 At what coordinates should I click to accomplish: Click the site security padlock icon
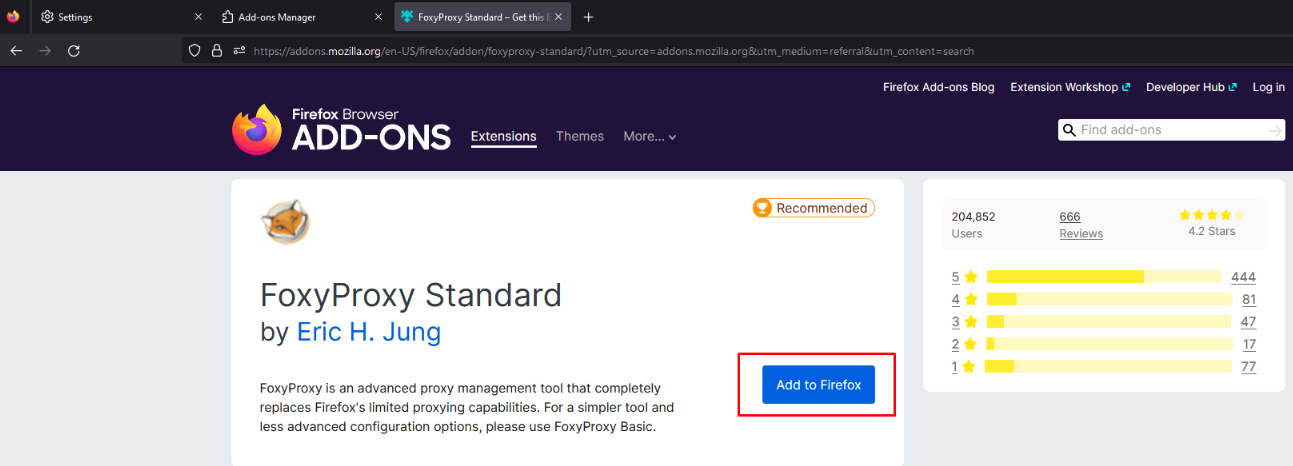[216, 51]
